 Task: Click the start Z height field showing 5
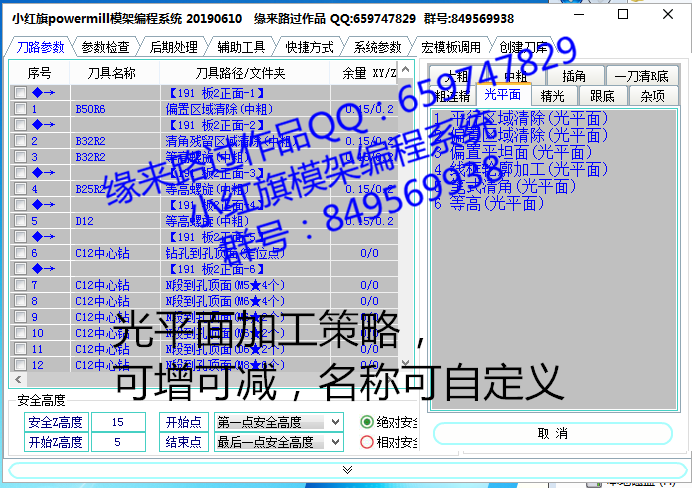coord(118,442)
